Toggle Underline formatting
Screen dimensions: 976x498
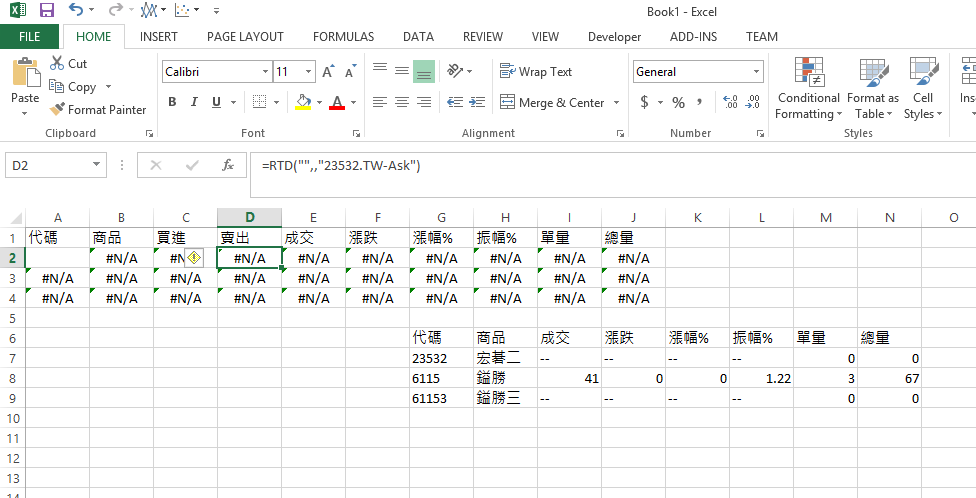[216, 102]
